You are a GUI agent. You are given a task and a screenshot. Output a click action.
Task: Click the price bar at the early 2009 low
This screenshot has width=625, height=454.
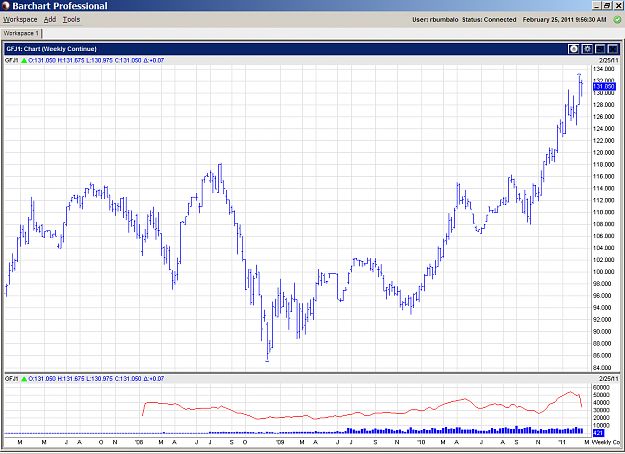(267, 341)
